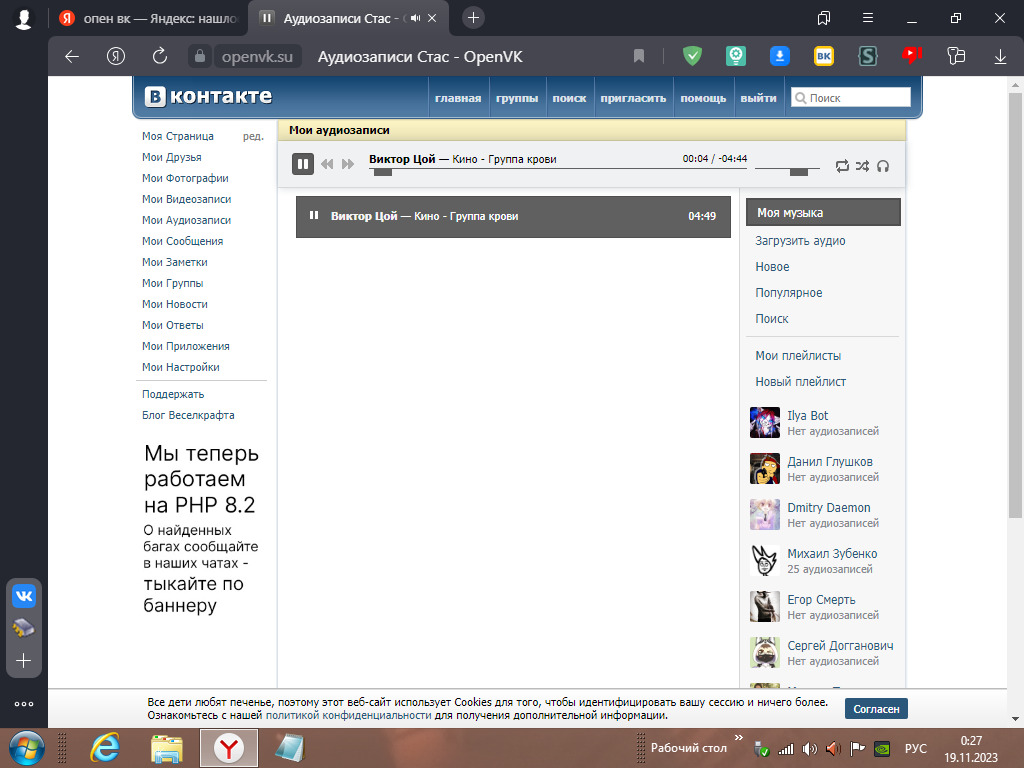Click ред. next to Моя Страница
Screen dimensions: 1024x768
pyautogui.click(x=253, y=136)
